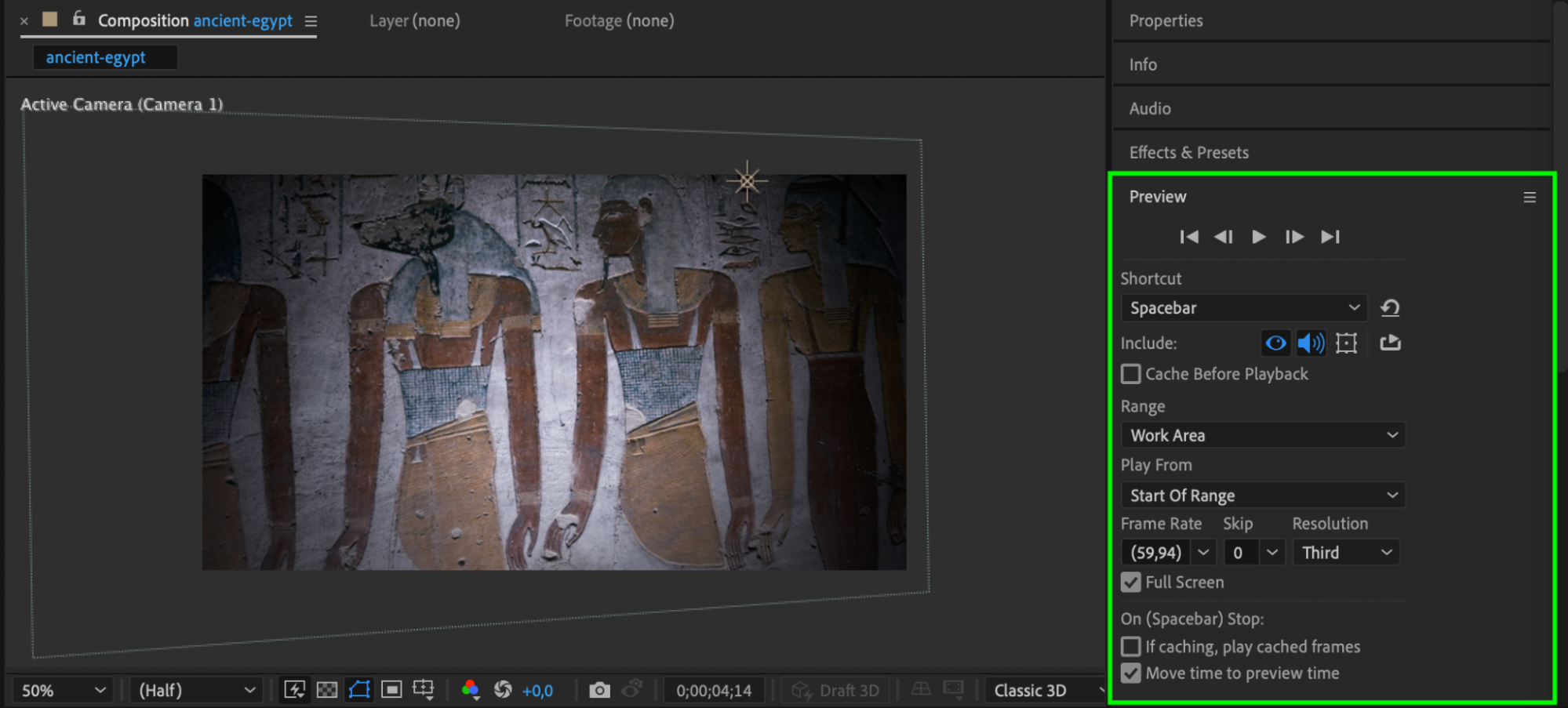Click the blue exposure value +0,0
The height and width of the screenshot is (708, 1568).
coord(537,691)
